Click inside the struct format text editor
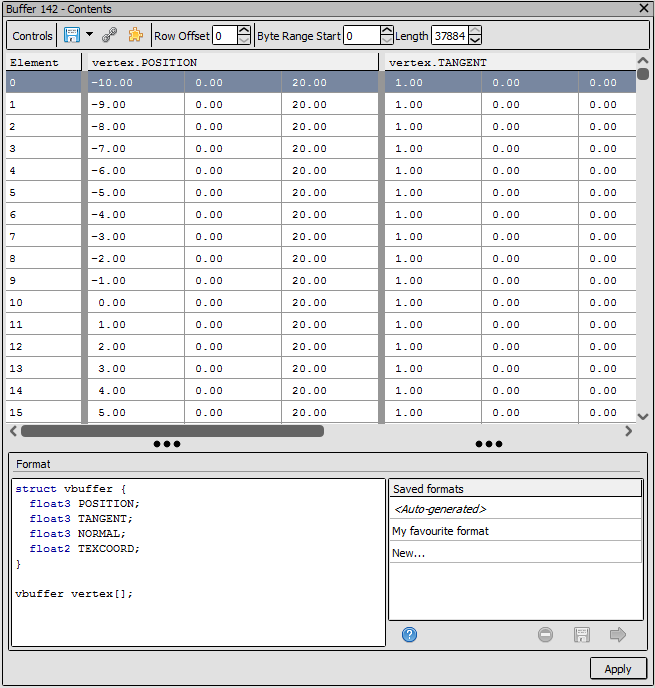 198,563
